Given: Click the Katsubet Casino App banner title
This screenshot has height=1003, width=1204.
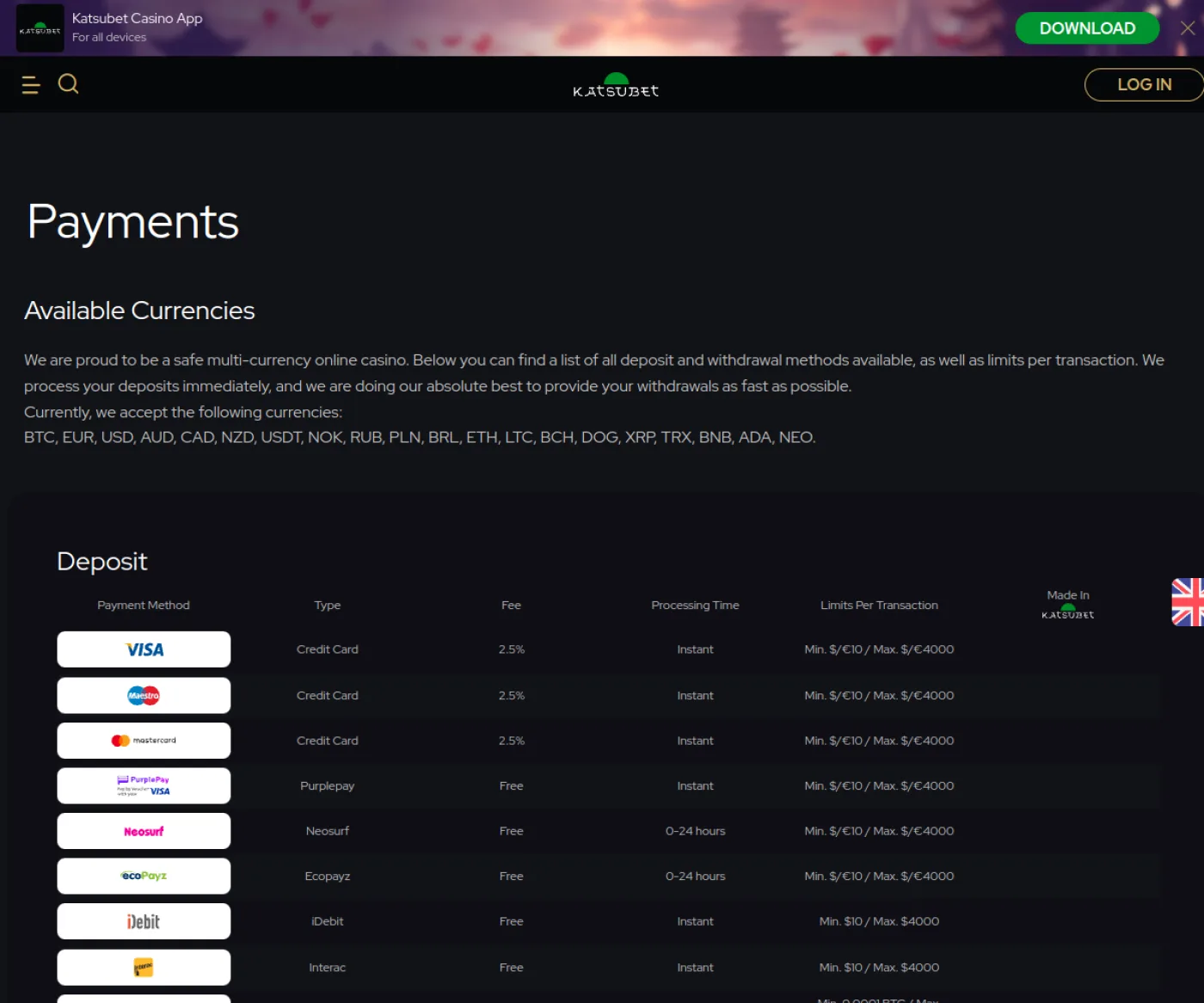Looking at the screenshot, I should point(138,18).
